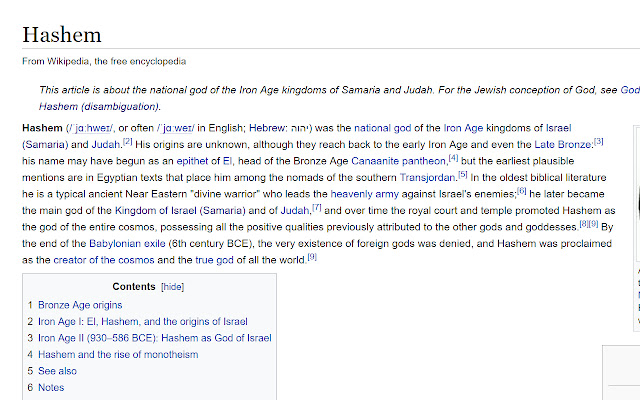
Task: Open the Late Bronze link
Action: point(563,144)
